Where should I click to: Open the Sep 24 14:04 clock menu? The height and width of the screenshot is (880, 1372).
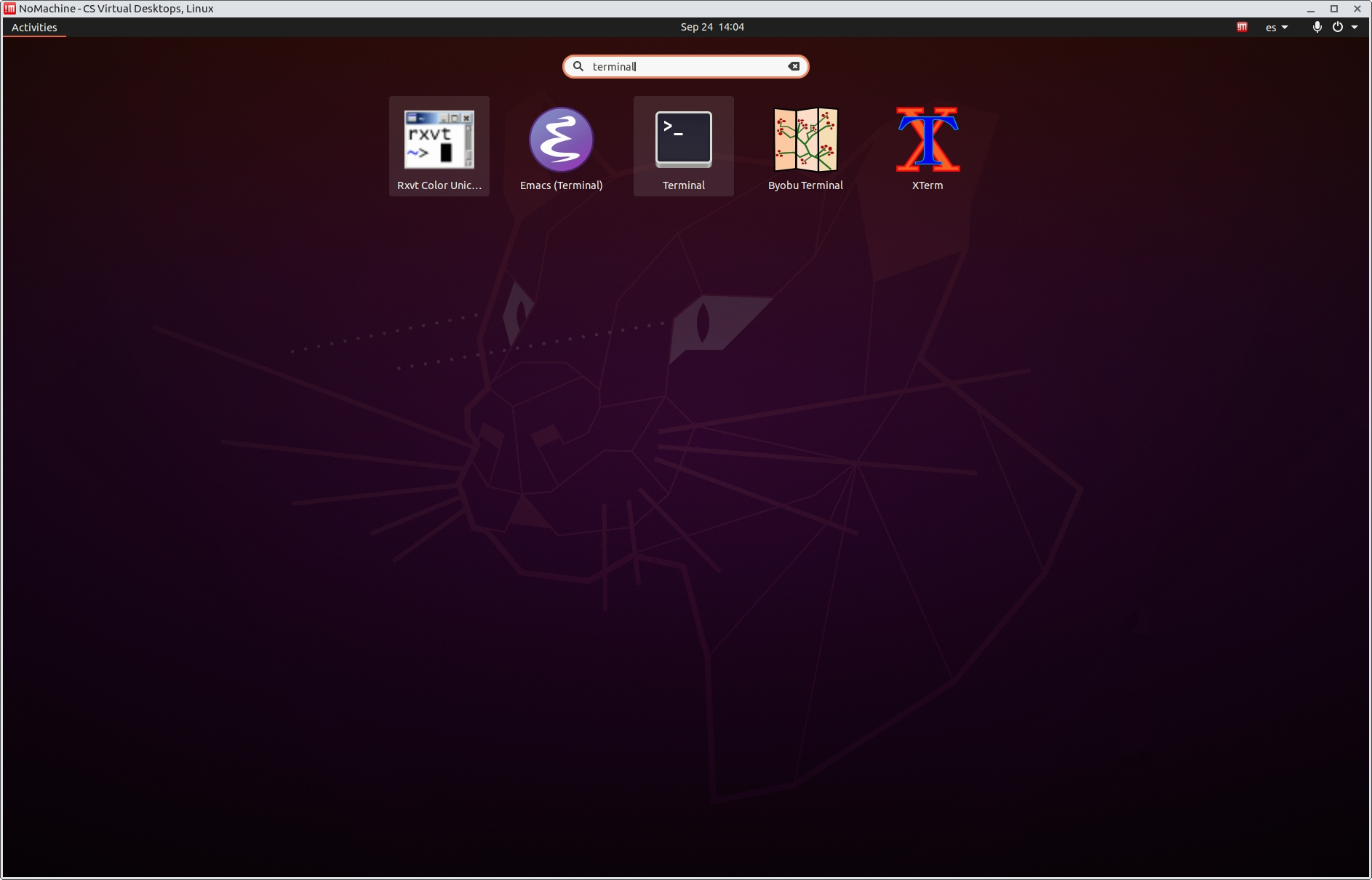point(711,27)
